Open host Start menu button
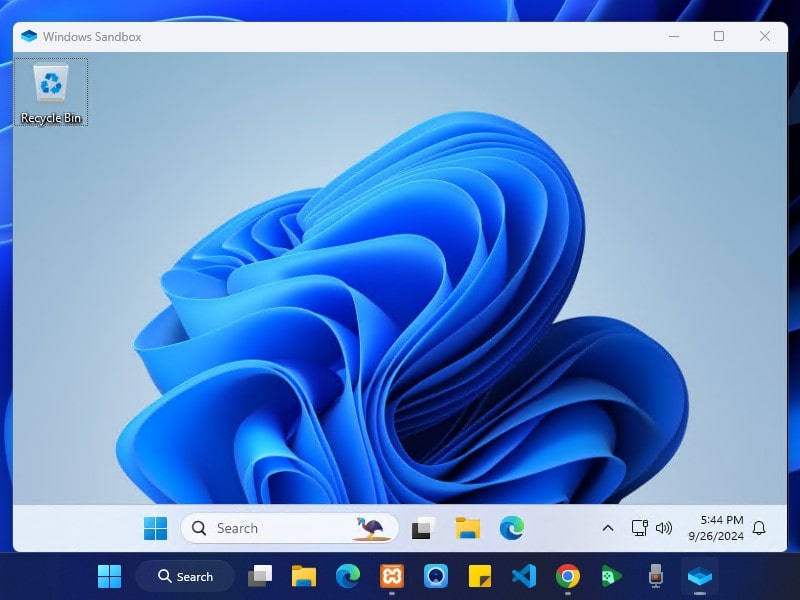The image size is (800, 600). [x=109, y=576]
